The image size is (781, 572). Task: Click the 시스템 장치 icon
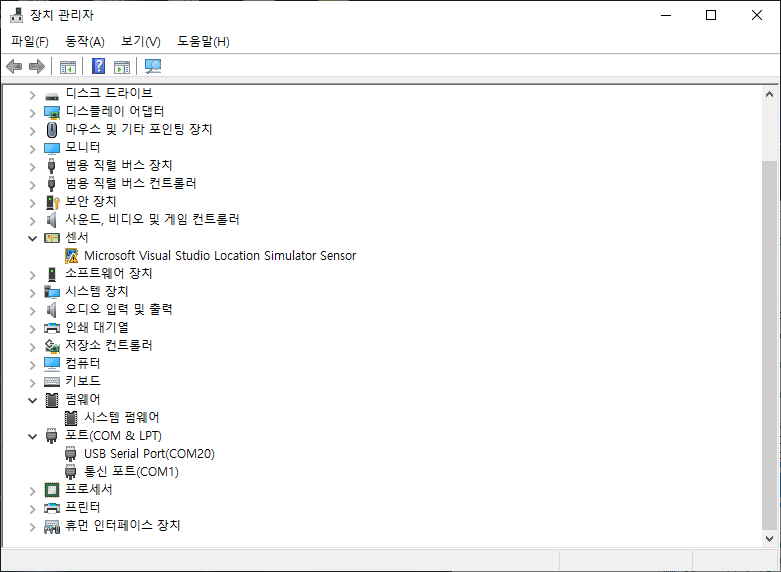point(52,291)
